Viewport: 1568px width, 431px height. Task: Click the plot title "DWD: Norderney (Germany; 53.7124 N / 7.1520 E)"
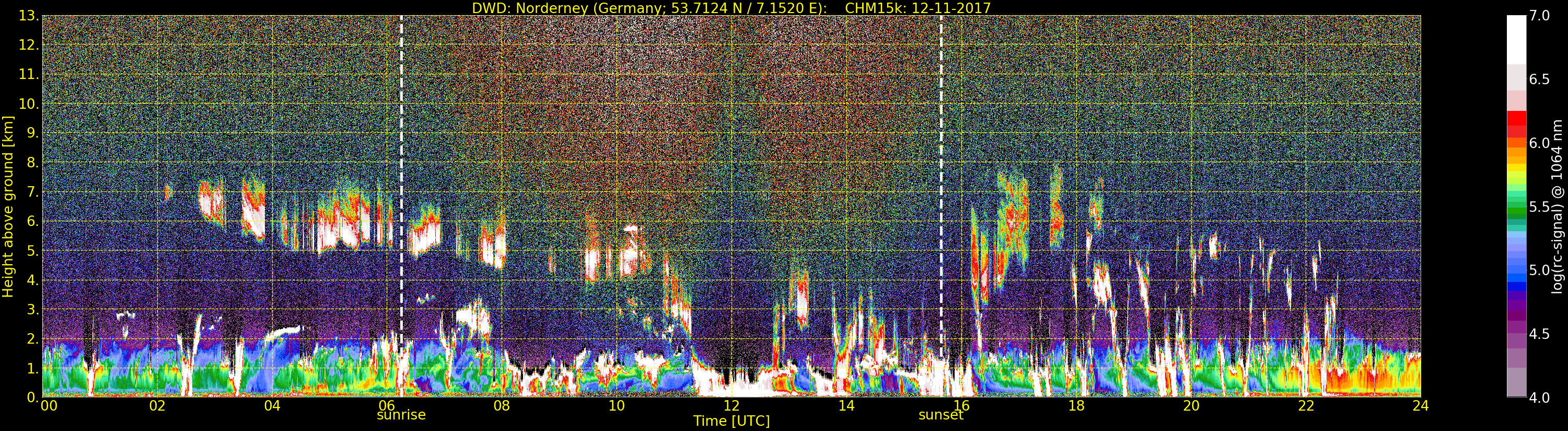coord(649,8)
